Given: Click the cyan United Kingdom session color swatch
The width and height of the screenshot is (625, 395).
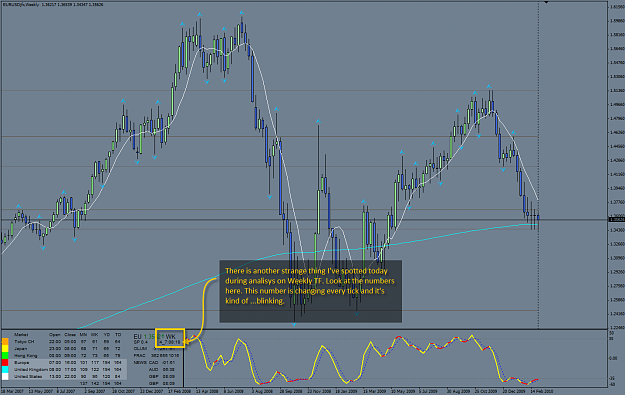Looking at the screenshot, I should click(5, 369).
